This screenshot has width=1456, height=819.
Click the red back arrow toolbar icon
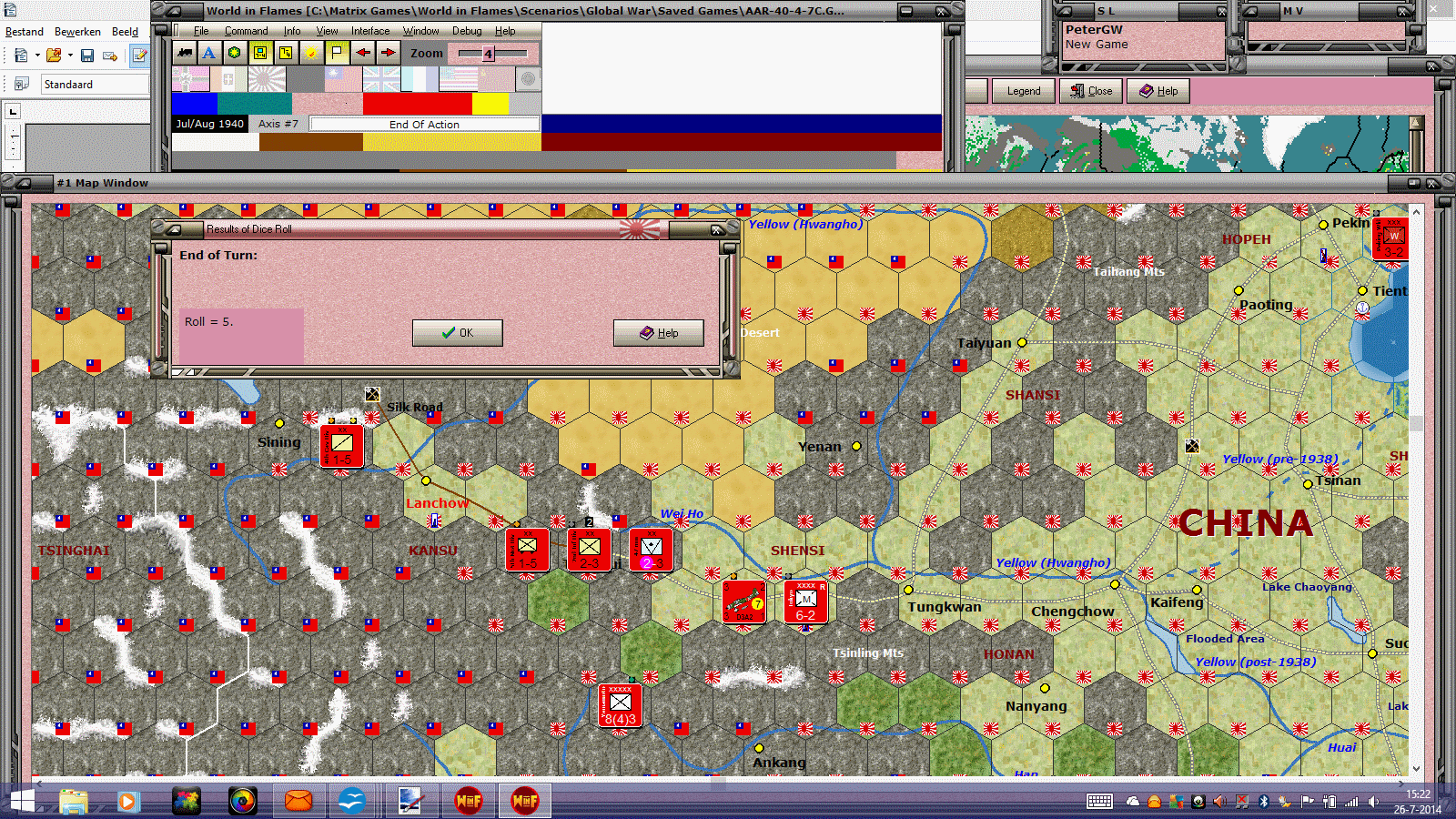[362, 53]
